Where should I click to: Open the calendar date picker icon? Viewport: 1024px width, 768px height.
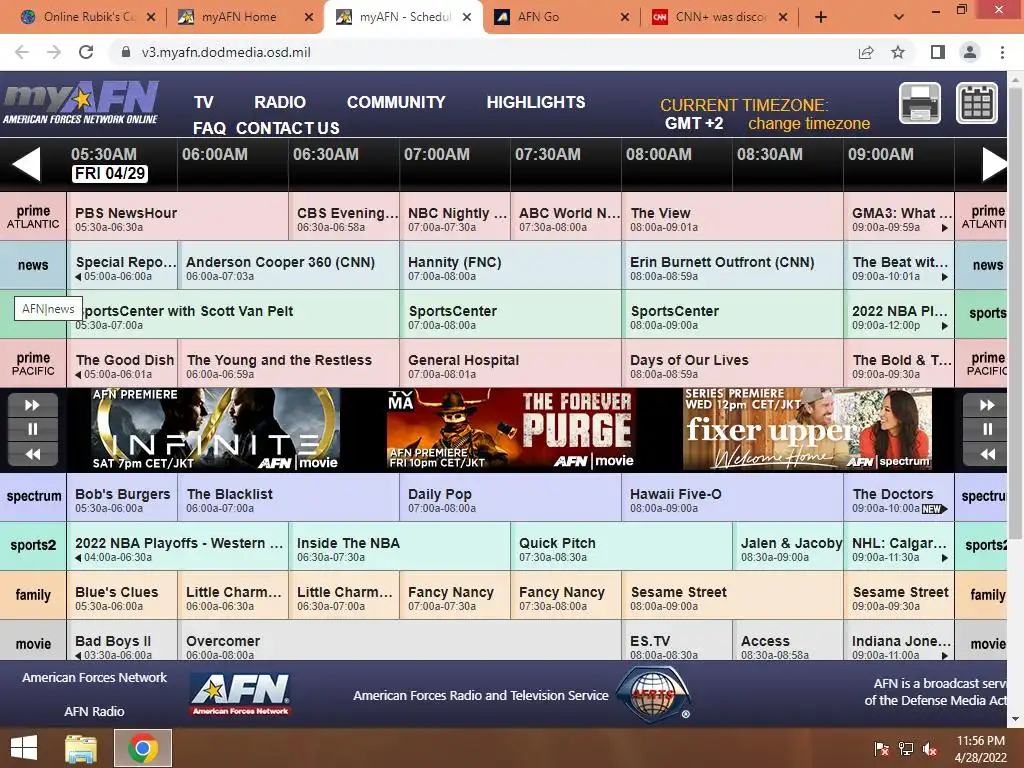[977, 103]
